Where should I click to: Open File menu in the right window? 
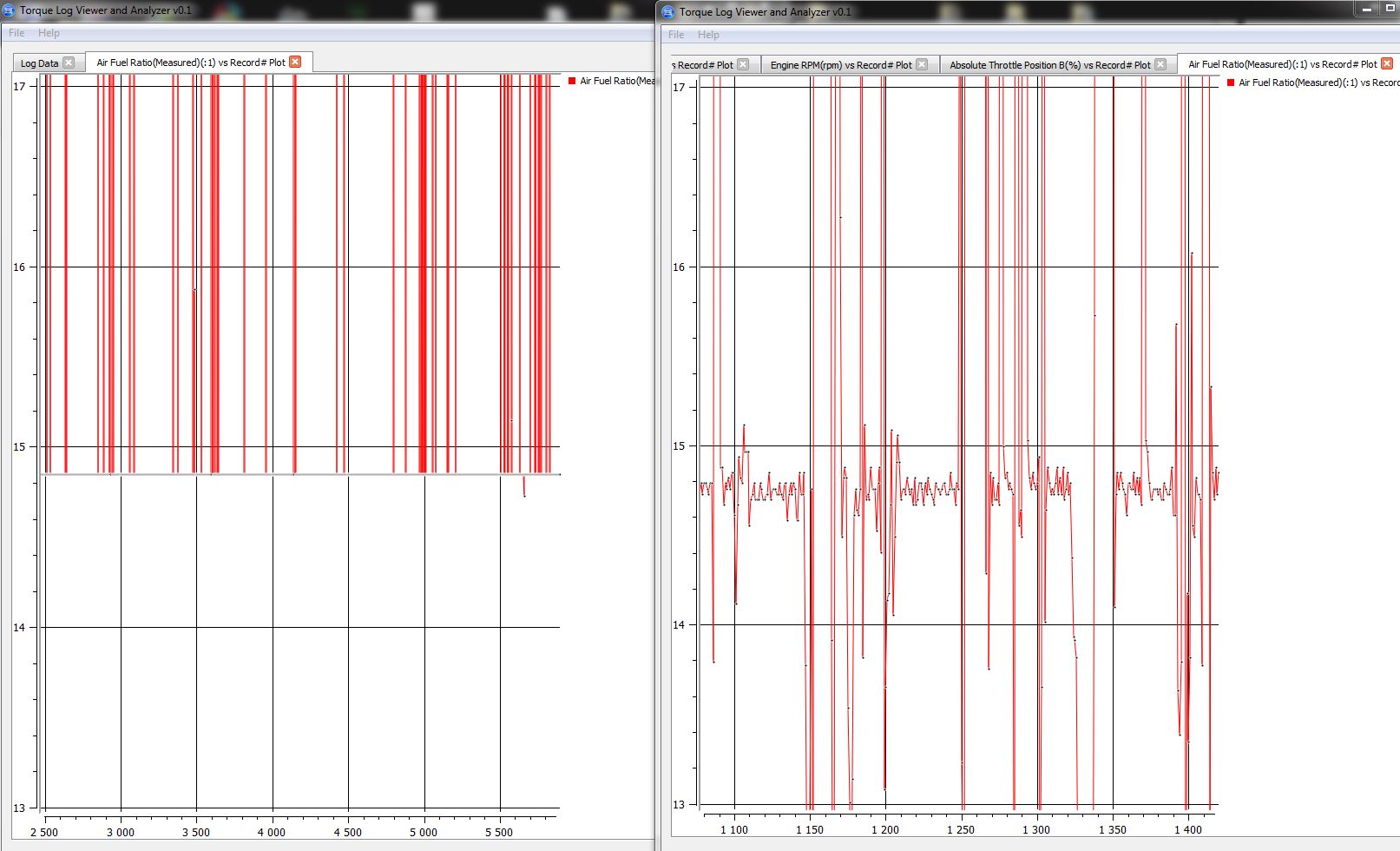(x=676, y=35)
